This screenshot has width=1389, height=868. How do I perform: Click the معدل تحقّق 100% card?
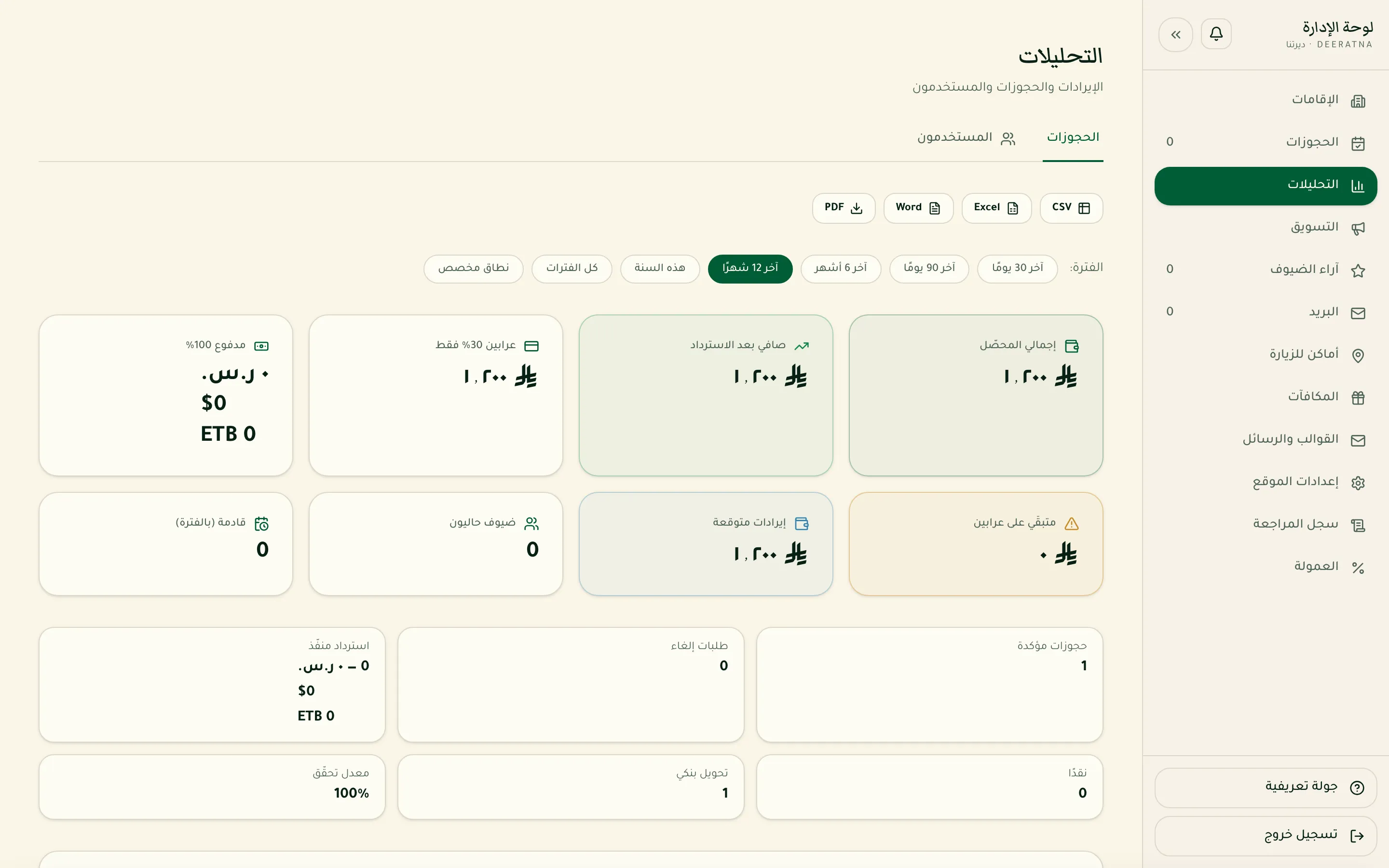pyautogui.click(x=212, y=787)
